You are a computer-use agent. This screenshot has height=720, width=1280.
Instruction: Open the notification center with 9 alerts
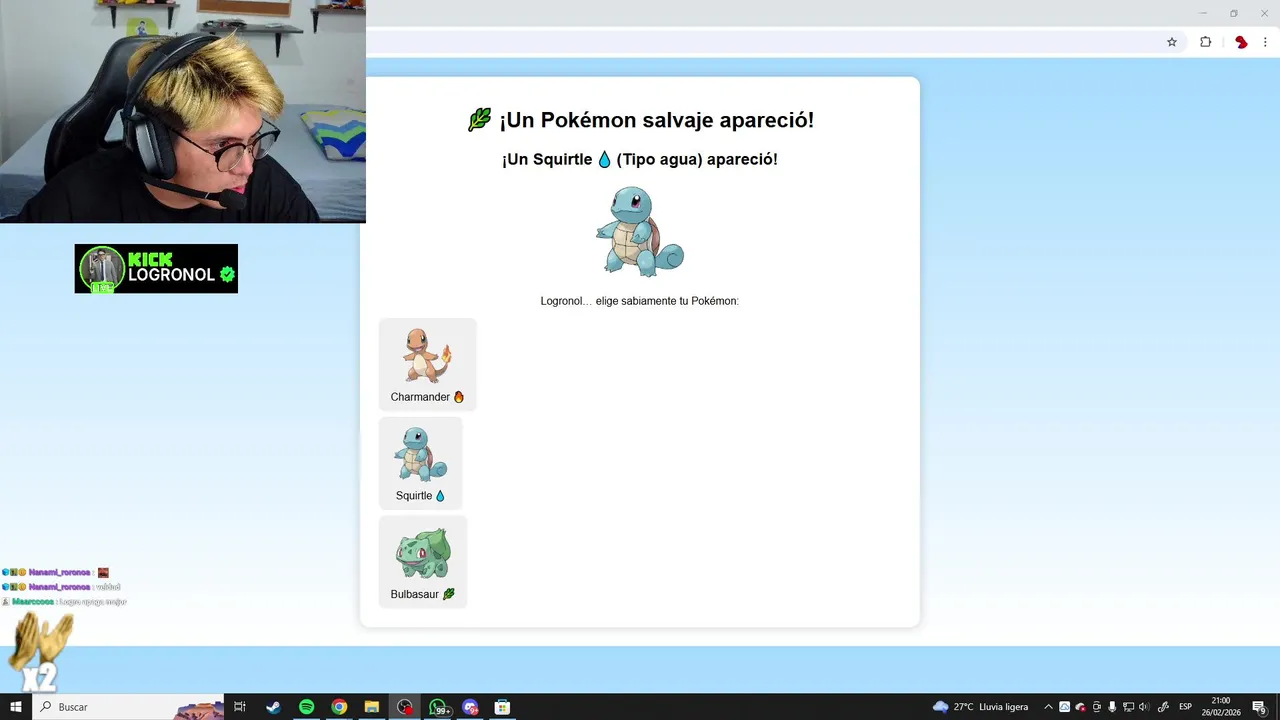pos(1260,707)
